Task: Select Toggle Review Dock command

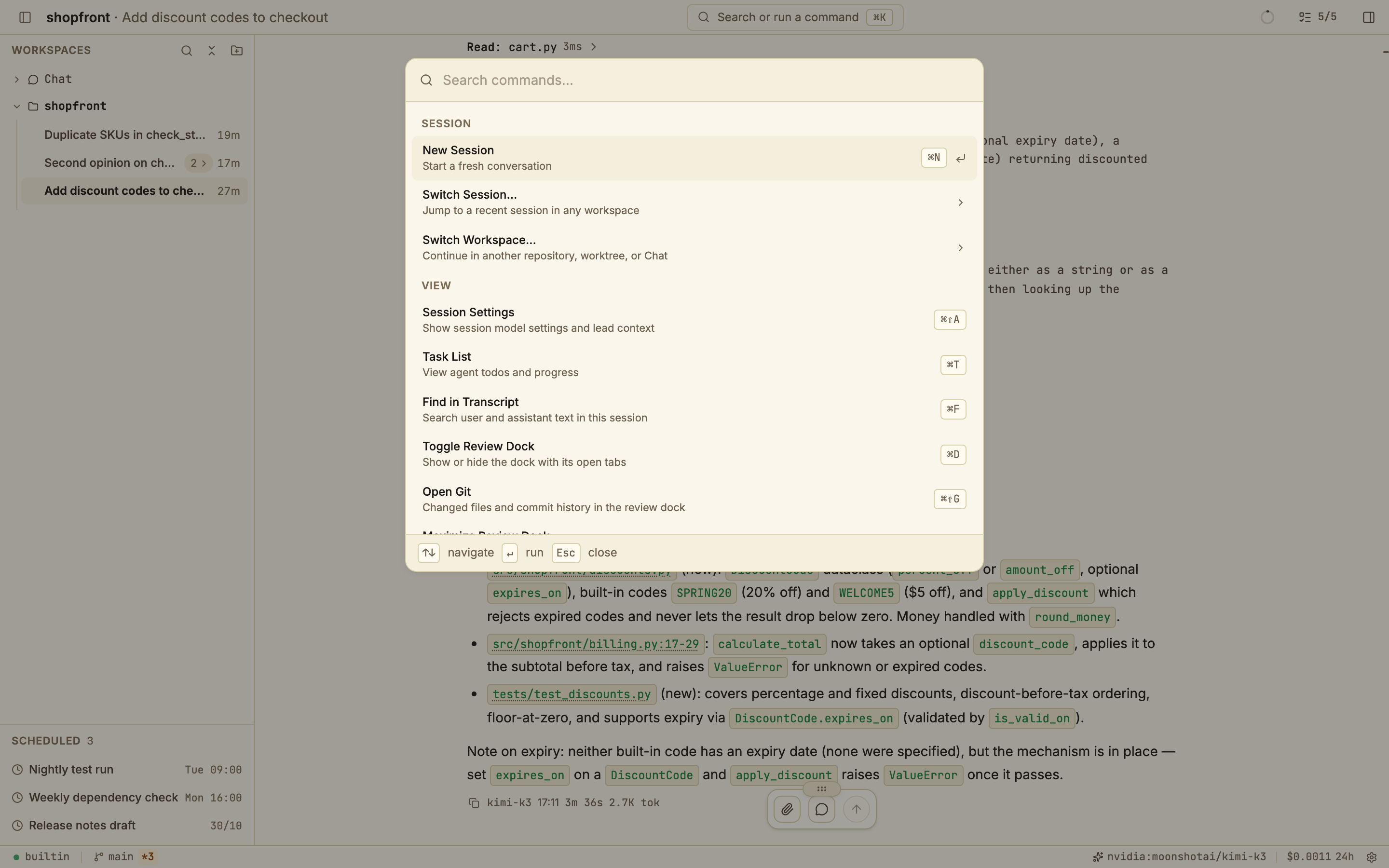Action: (x=694, y=454)
